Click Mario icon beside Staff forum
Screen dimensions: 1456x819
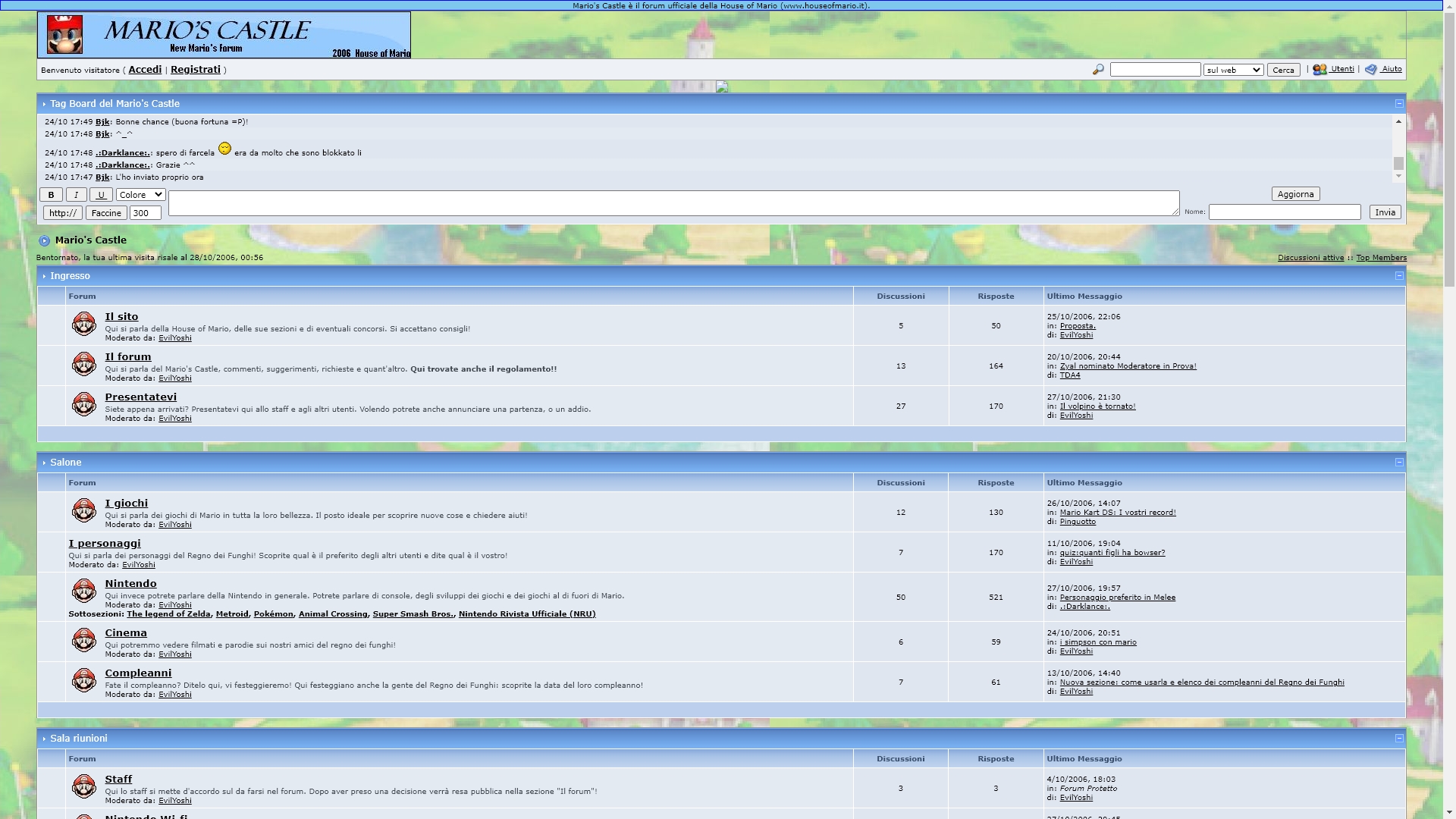click(83, 787)
